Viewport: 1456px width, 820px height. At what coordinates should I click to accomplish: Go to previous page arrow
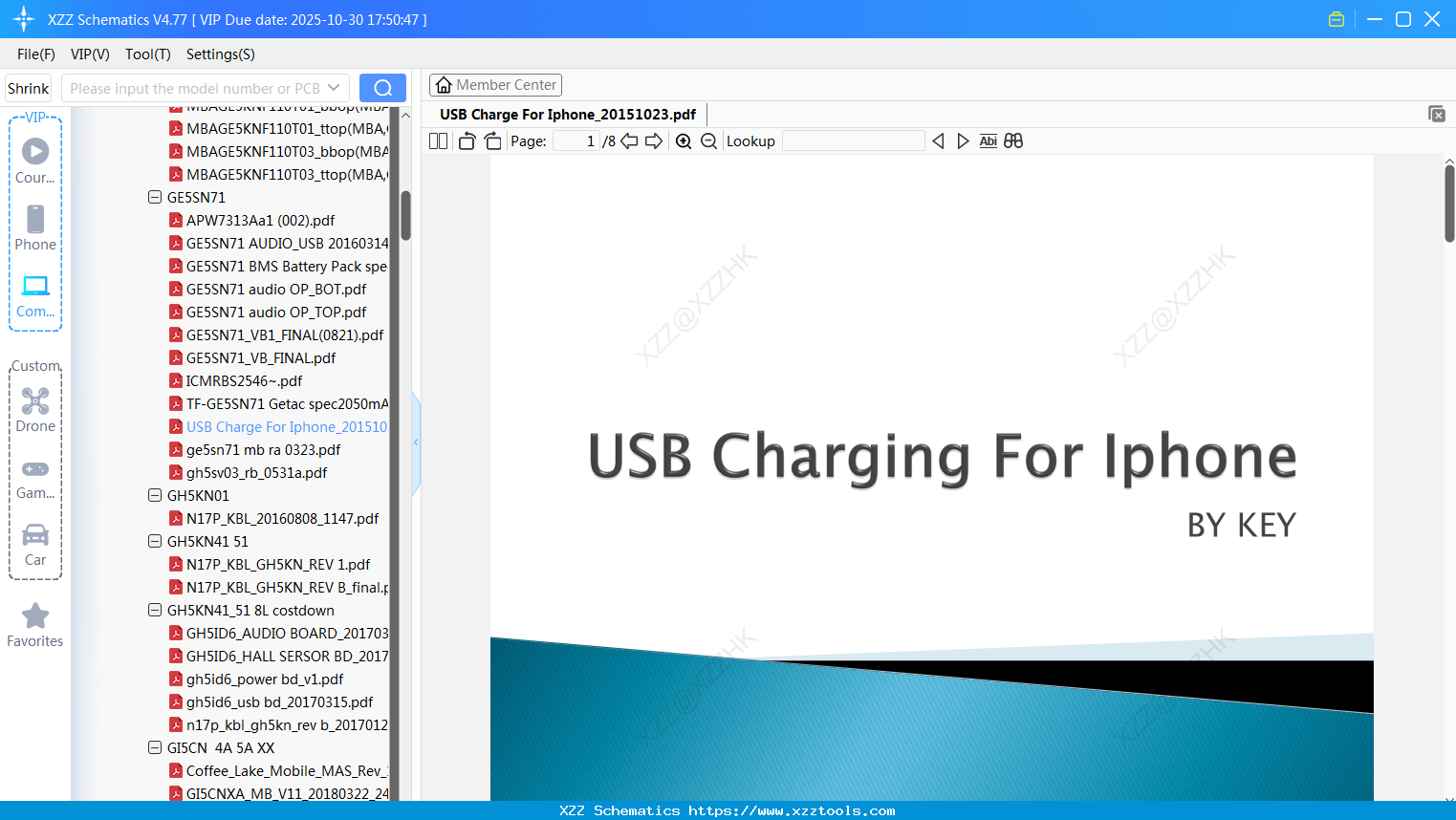[x=629, y=140]
